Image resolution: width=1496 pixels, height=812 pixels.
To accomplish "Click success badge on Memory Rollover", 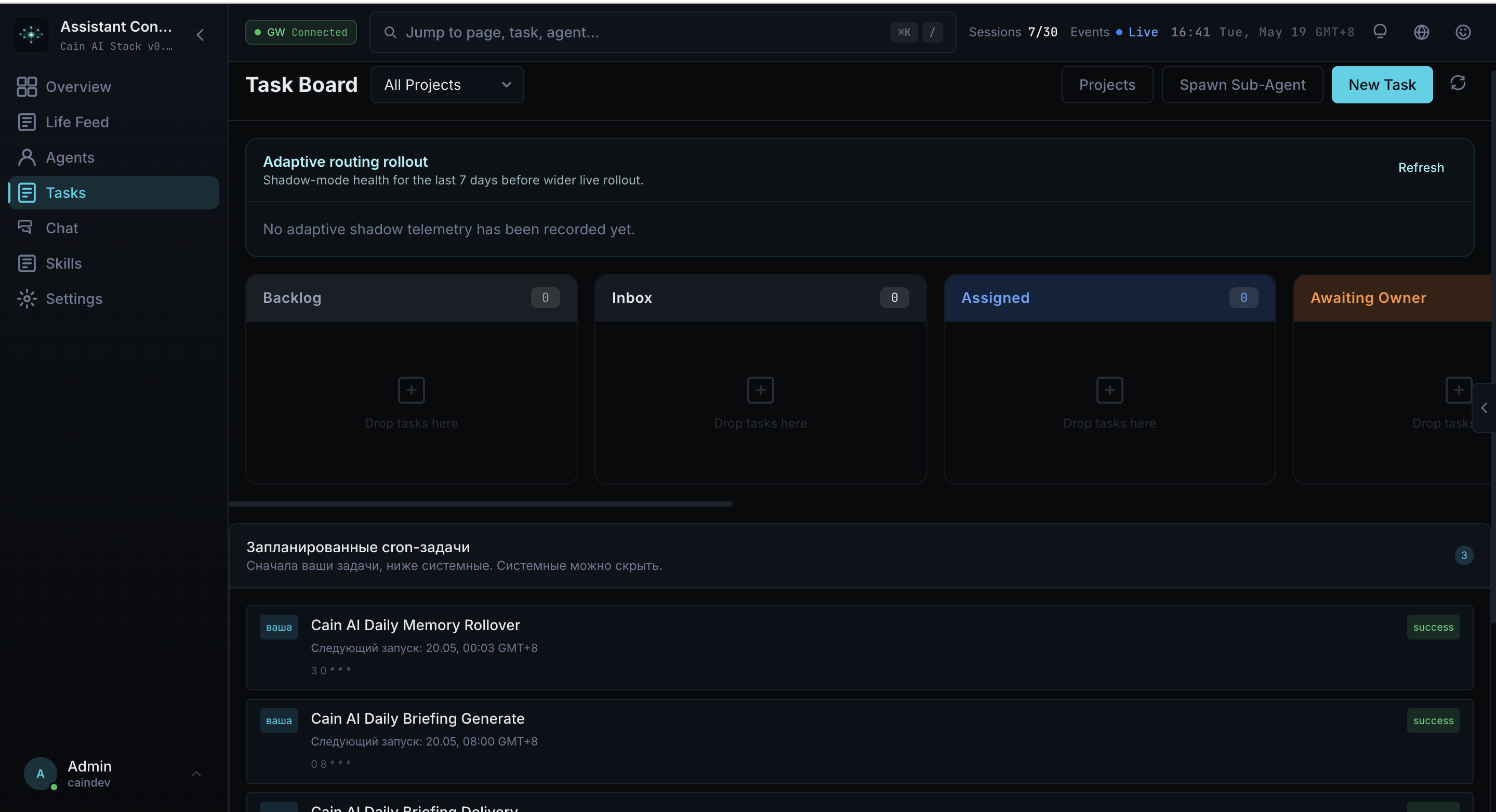I will point(1433,628).
